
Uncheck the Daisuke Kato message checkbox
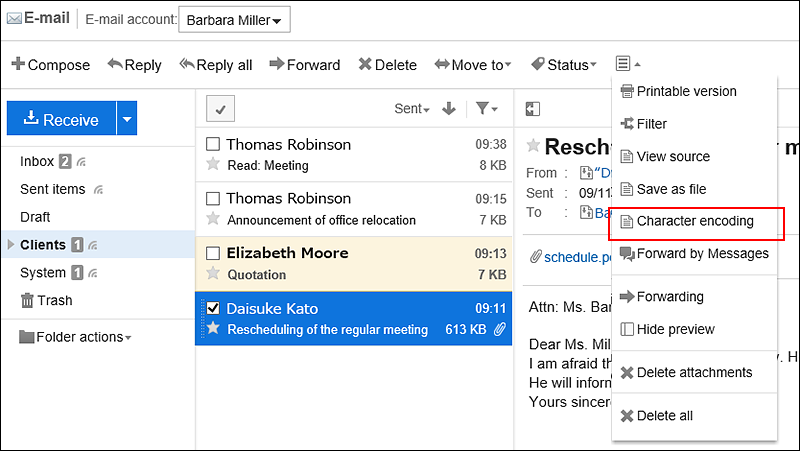coord(213,308)
